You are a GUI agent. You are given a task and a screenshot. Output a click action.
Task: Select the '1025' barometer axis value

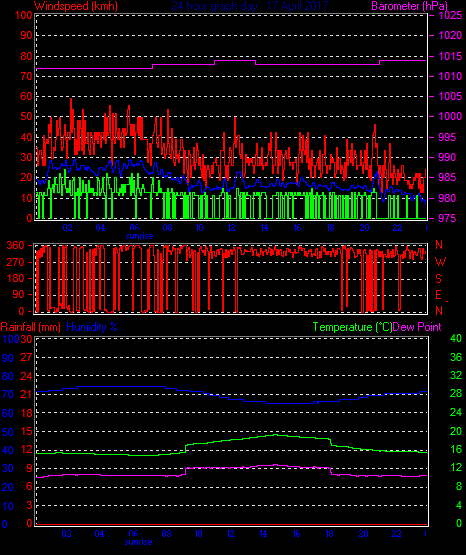pos(450,15)
